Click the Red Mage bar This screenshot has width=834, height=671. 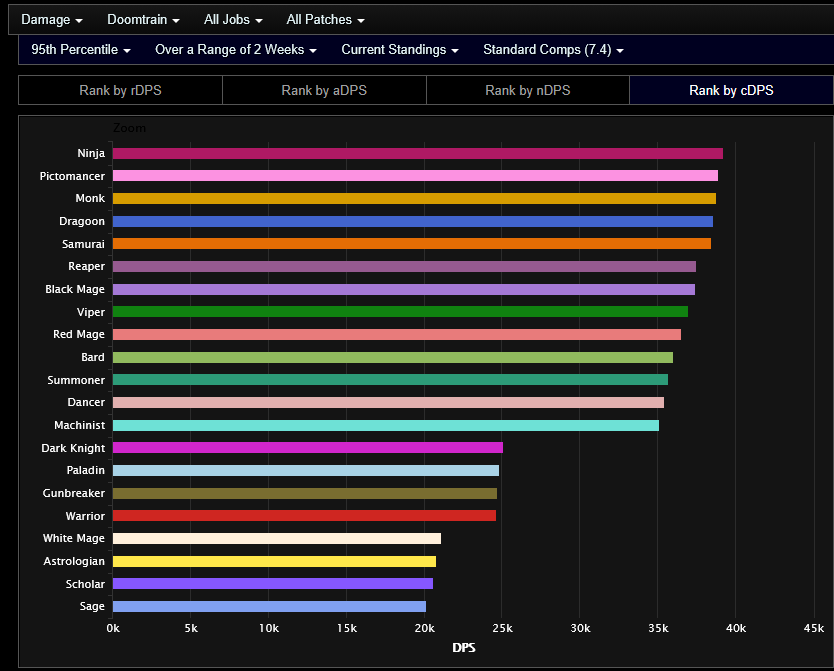click(x=397, y=334)
